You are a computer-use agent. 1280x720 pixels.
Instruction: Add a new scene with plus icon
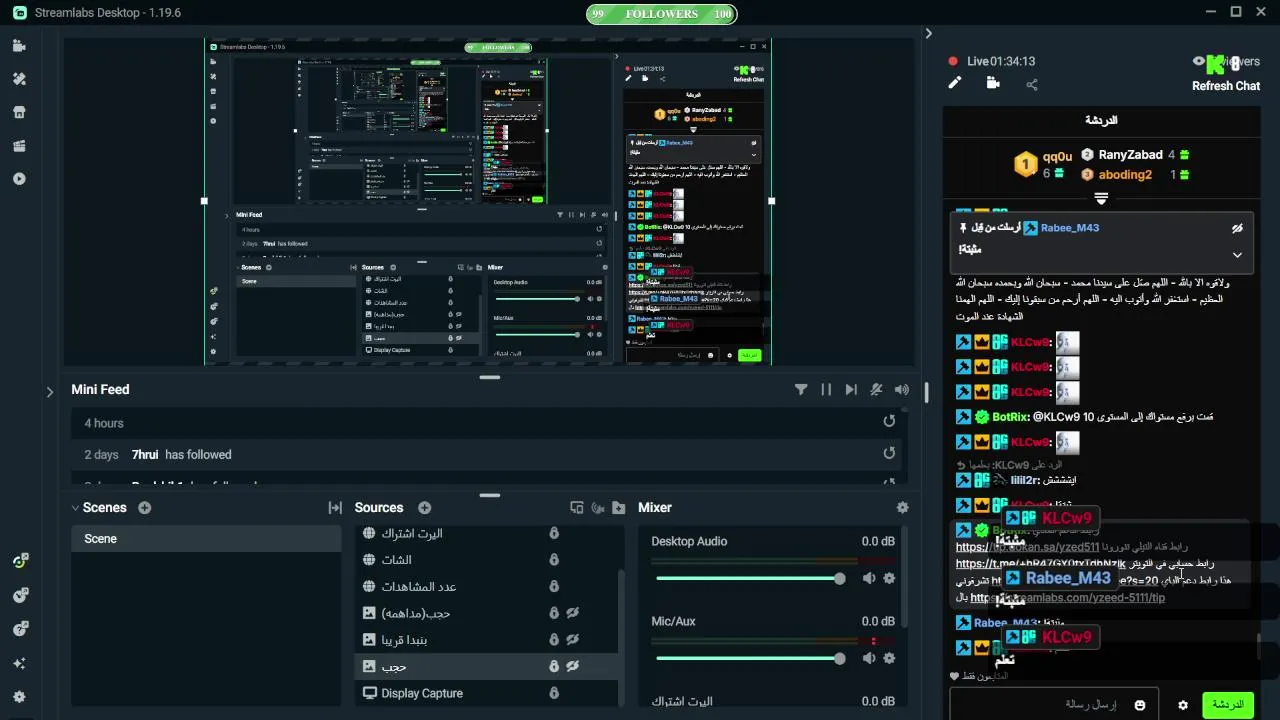[x=144, y=508]
